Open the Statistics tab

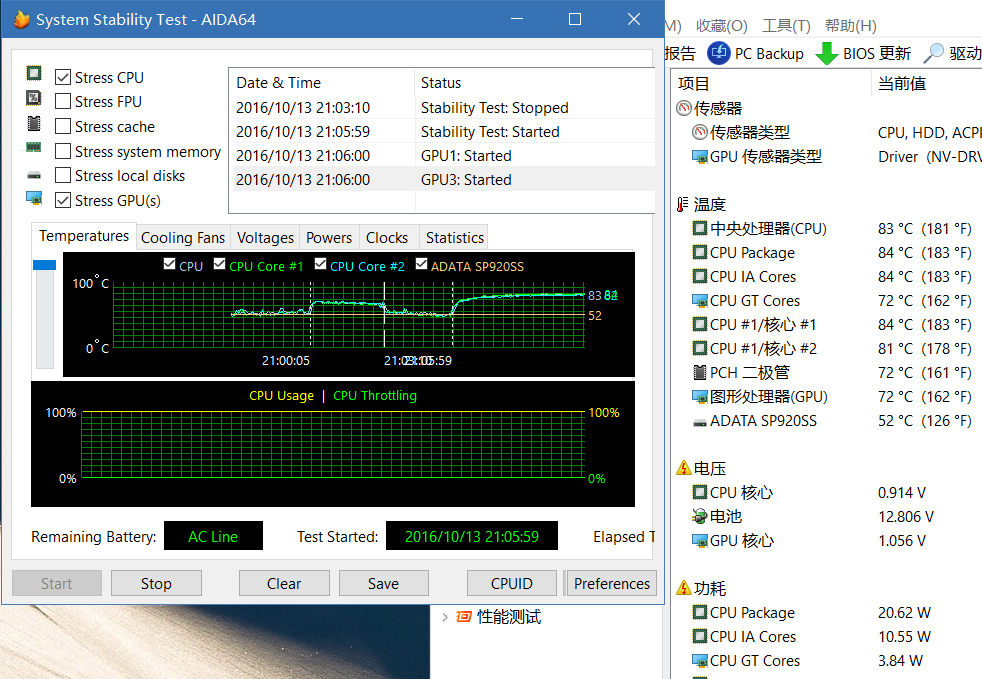(455, 238)
